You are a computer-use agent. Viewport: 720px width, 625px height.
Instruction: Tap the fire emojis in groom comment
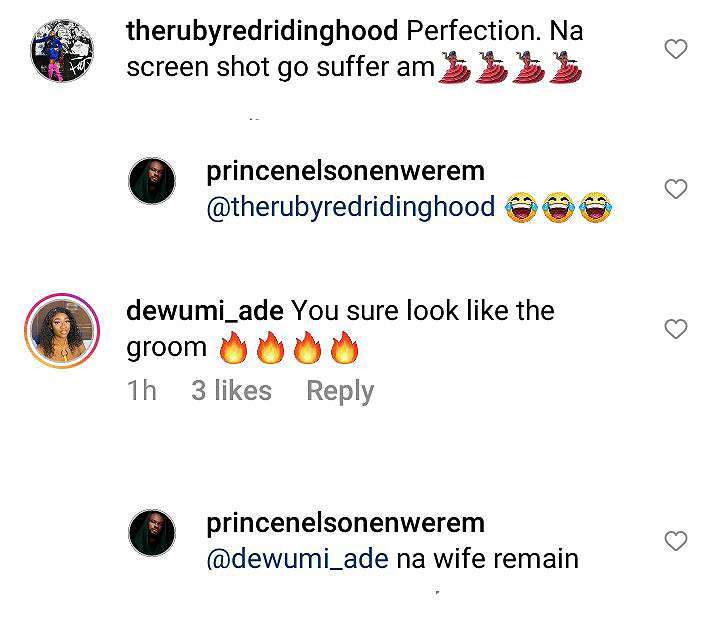point(288,350)
